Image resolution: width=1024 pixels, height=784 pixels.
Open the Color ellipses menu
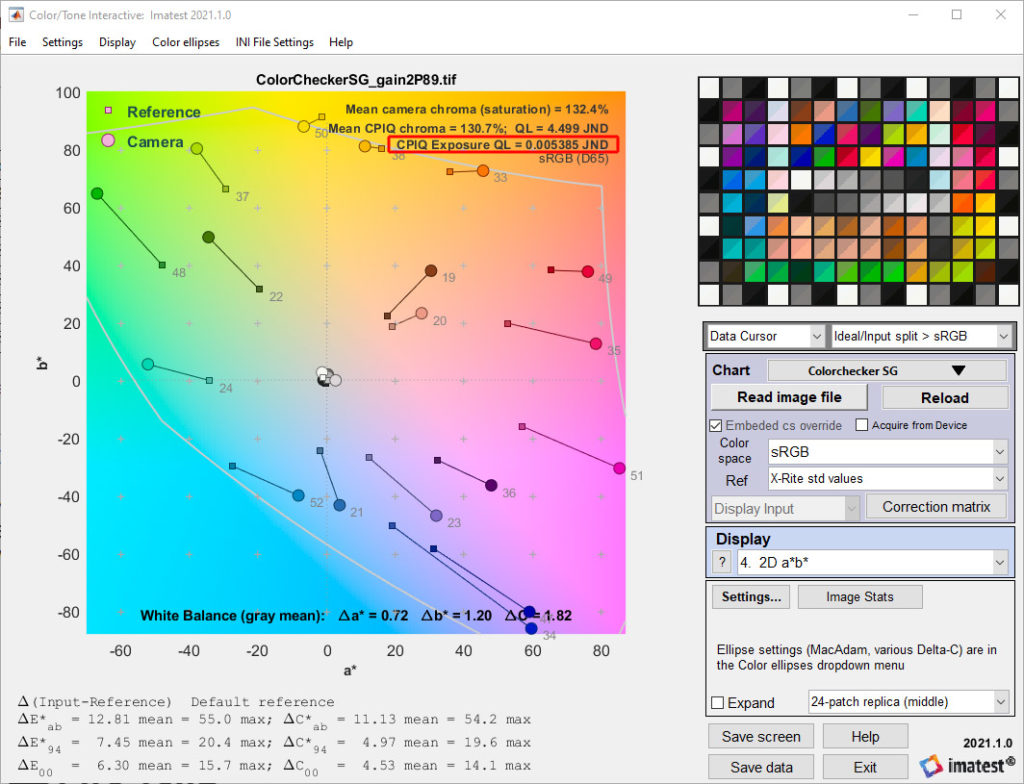point(185,42)
